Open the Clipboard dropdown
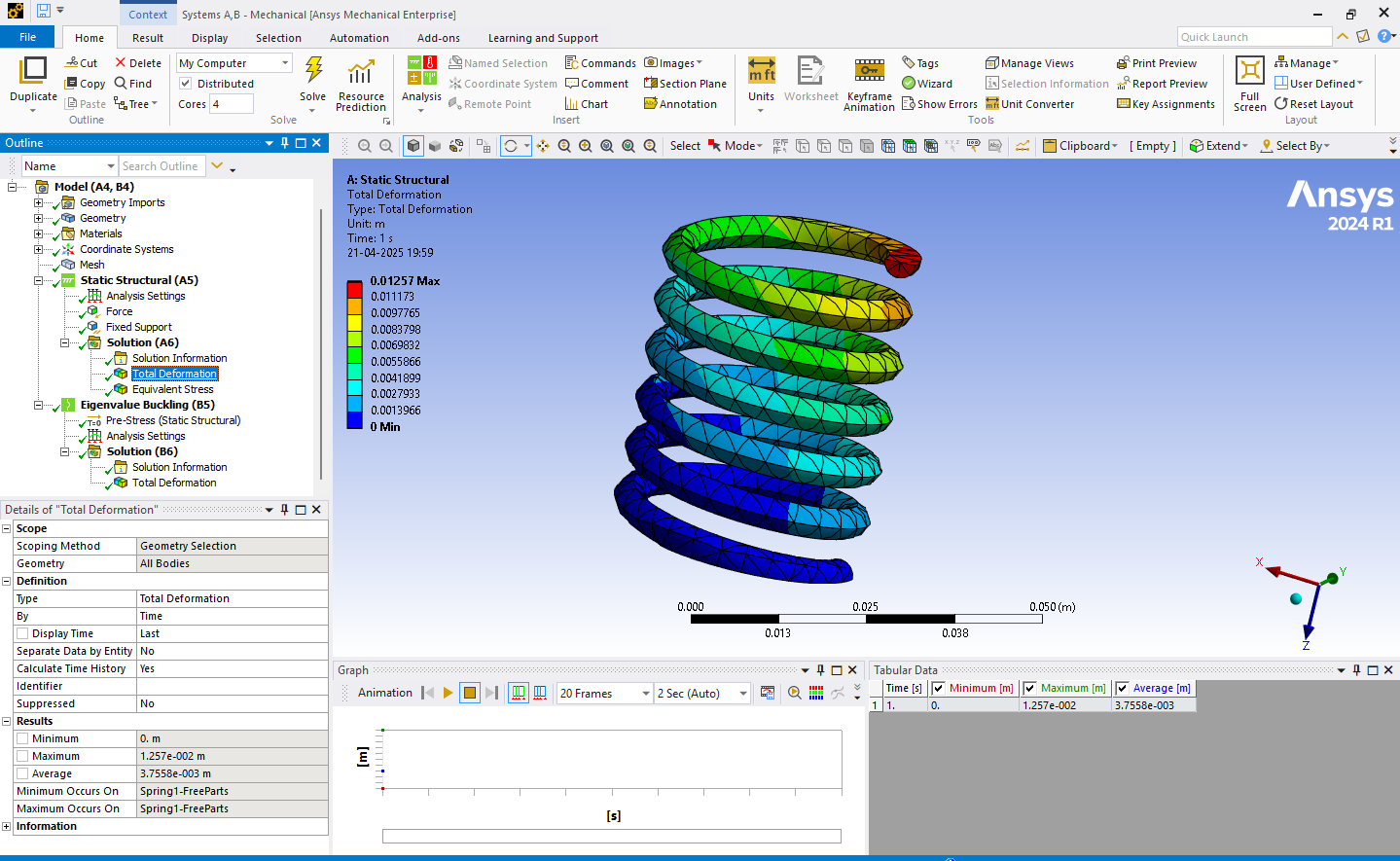 point(1080,146)
